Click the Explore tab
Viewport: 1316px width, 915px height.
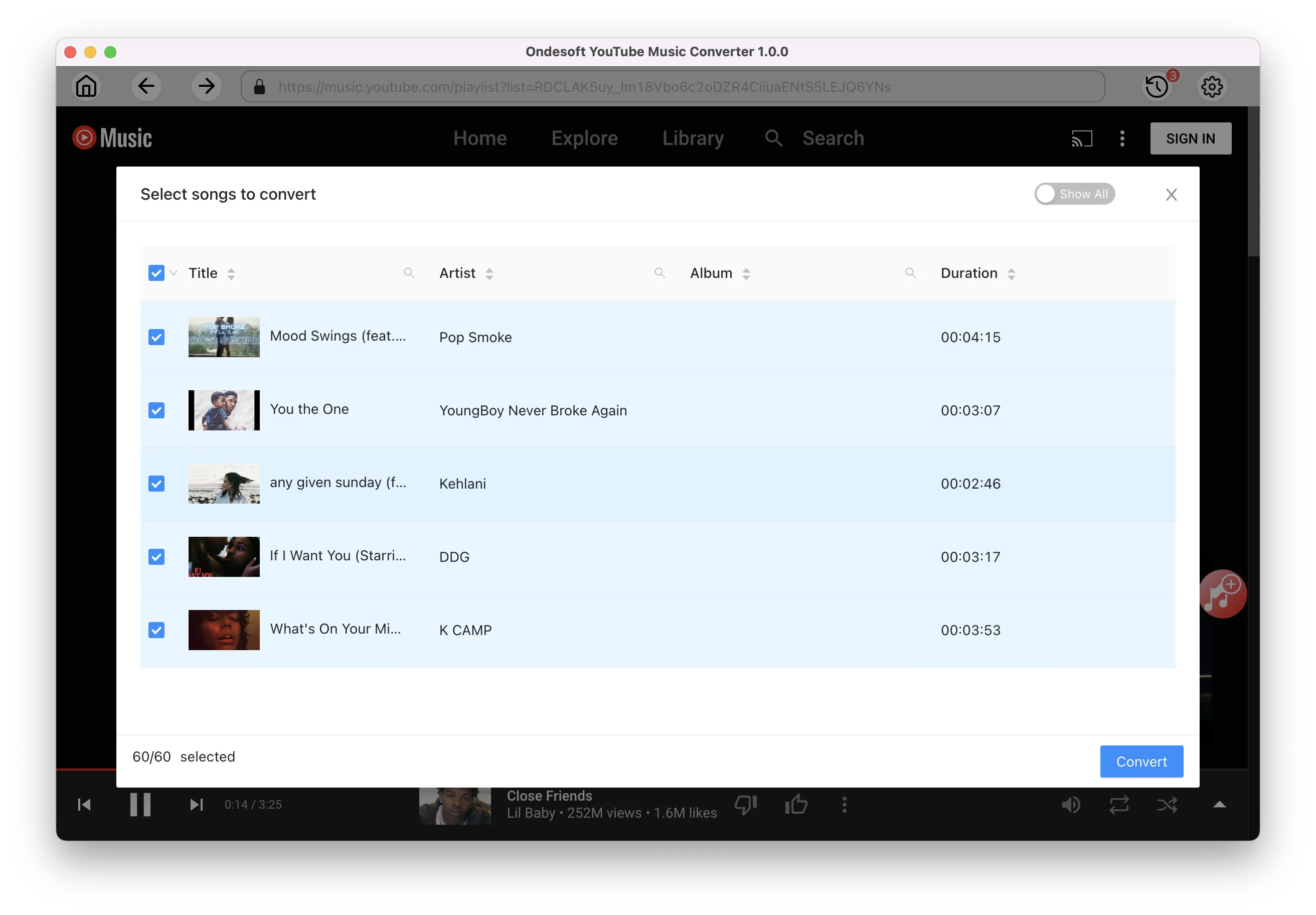(x=585, y=139)
